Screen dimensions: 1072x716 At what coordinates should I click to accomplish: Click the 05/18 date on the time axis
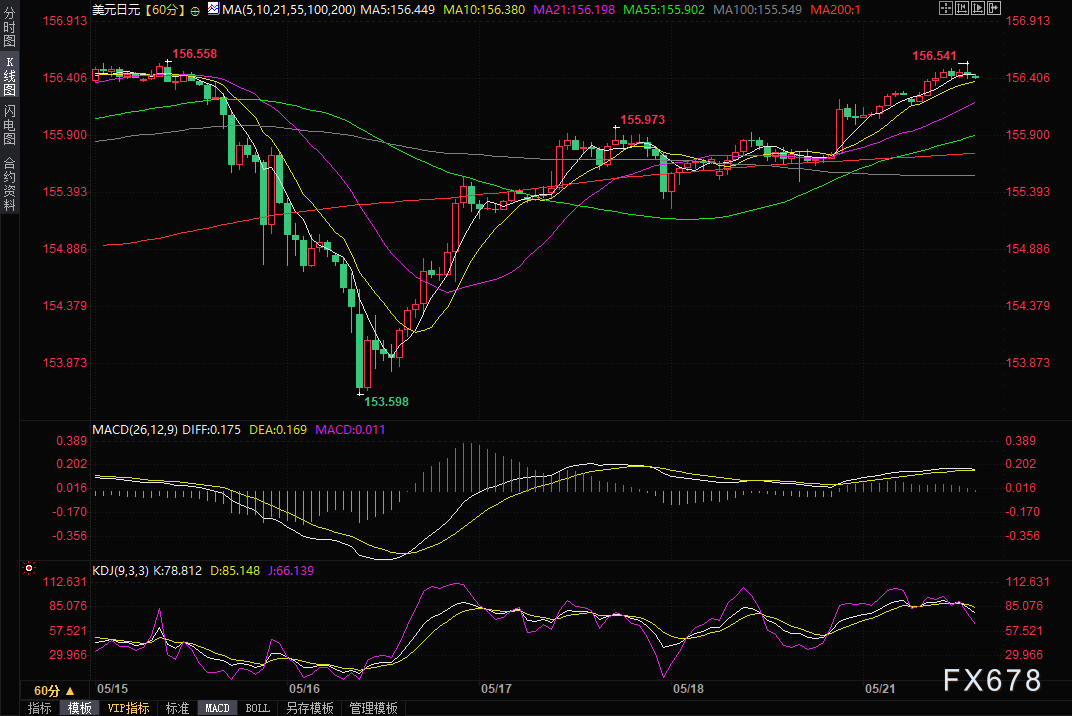point(688,689)
